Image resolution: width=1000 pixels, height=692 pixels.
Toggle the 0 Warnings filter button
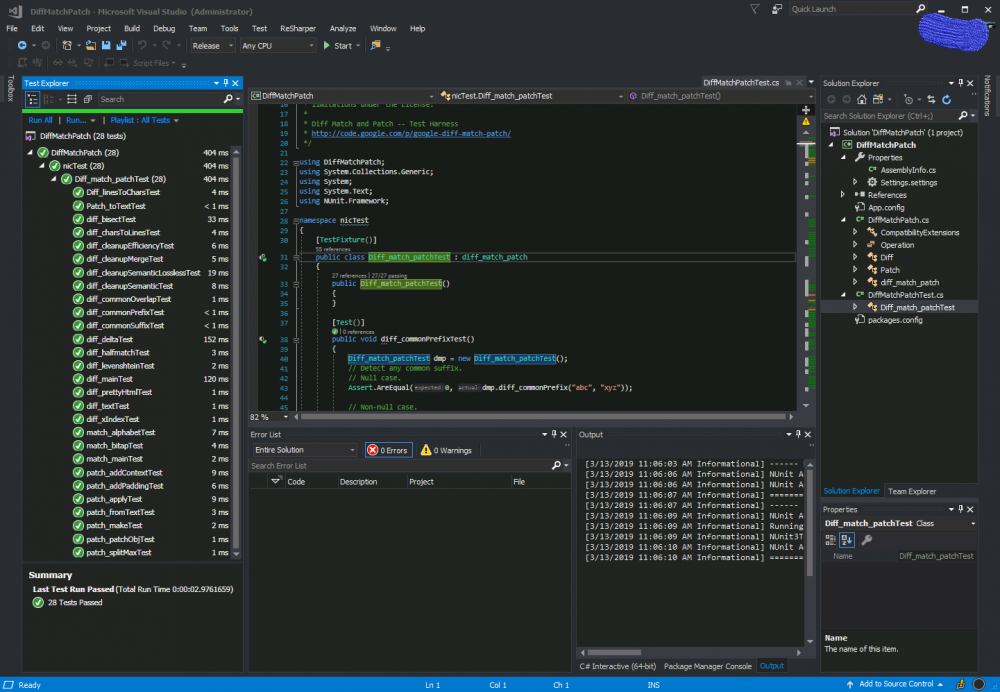[446, 450]
